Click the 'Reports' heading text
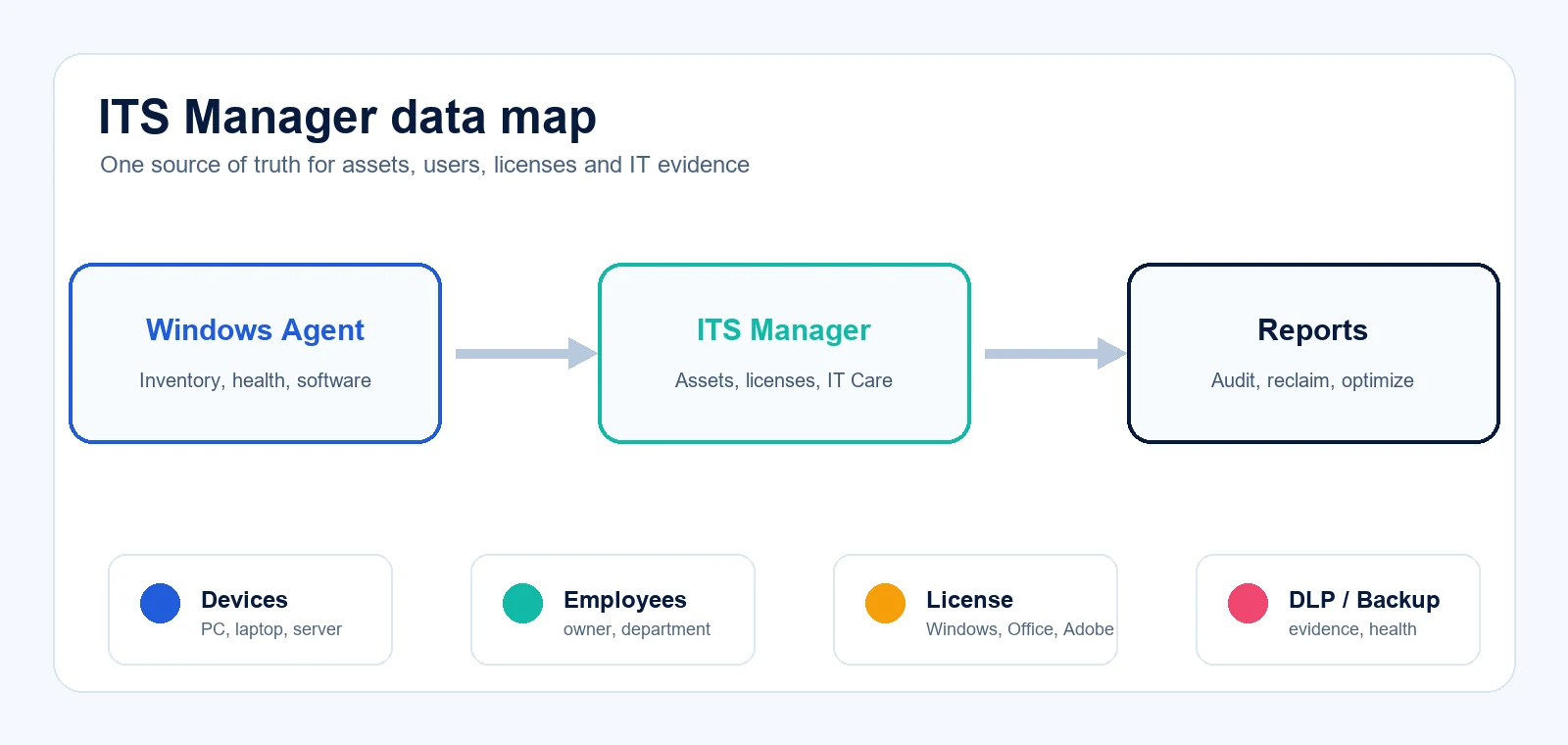Screen dimensions: 1568x745 pos(1313,330)
